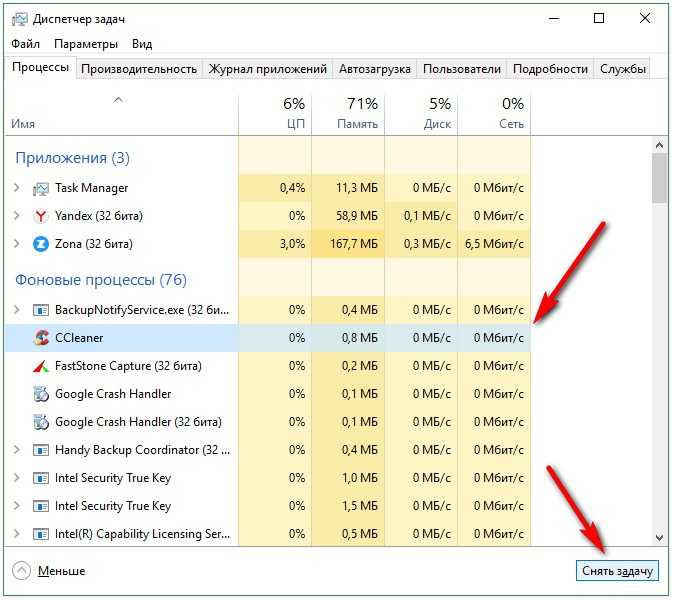Click the Фоновые процессы (76) group header
The height and width of the screenshot is (600, 673).
point(101,280)
